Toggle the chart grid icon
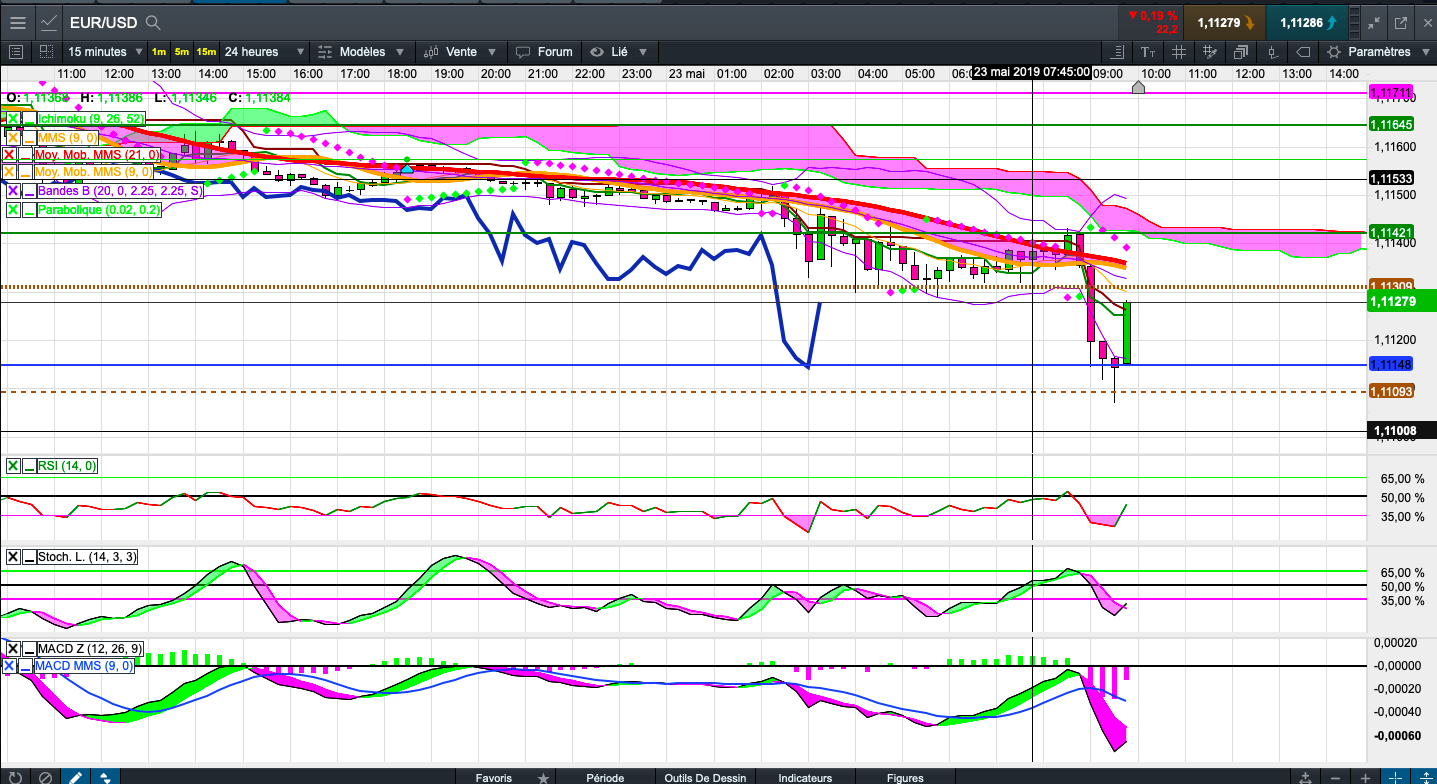The width and height of the screenshot is (1437, 784). [1179, 52]
